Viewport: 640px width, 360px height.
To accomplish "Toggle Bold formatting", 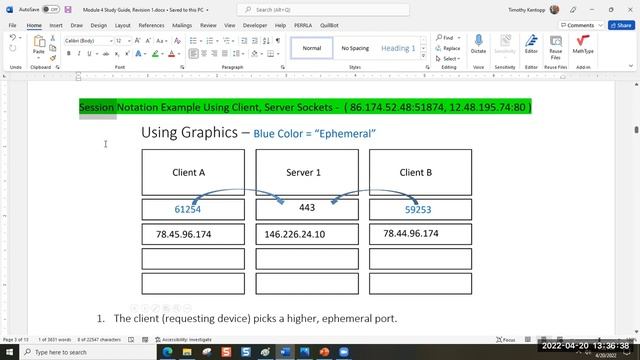I will click(69, 53).
